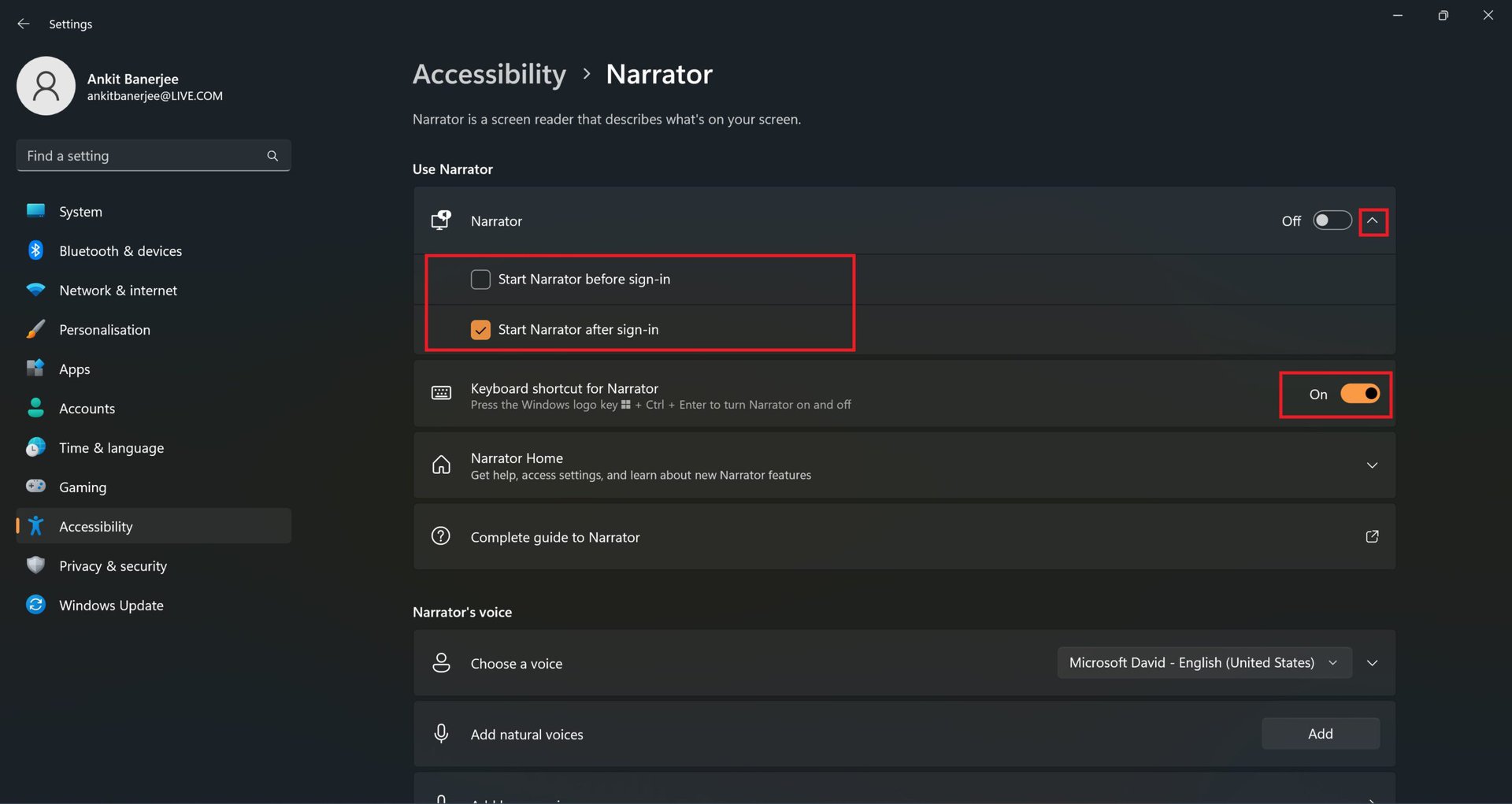Click the Windows Update refresh icon
This screenshot has height=804, width=1512.
pyautogui.click(x=35, y=604)
